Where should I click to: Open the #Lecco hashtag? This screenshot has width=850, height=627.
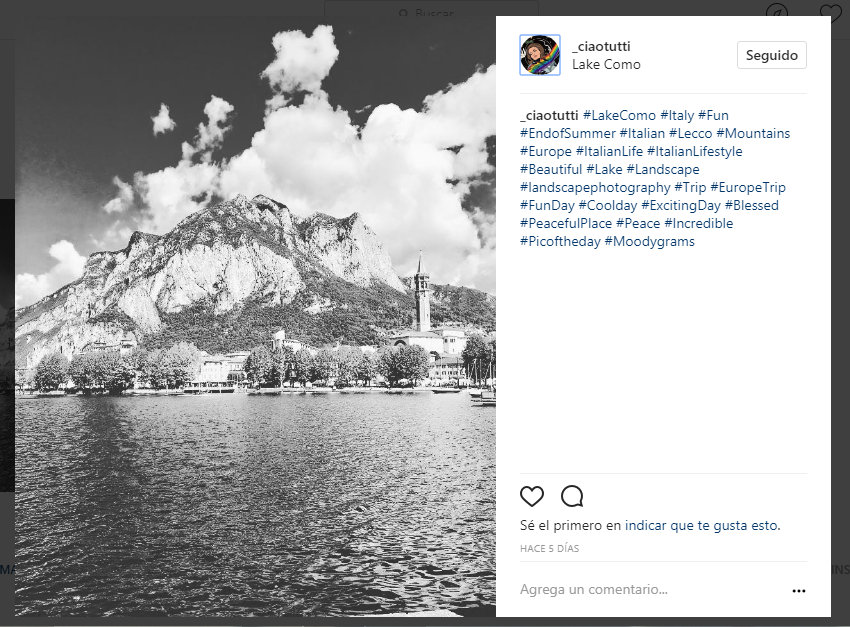[x=690, y=133]
